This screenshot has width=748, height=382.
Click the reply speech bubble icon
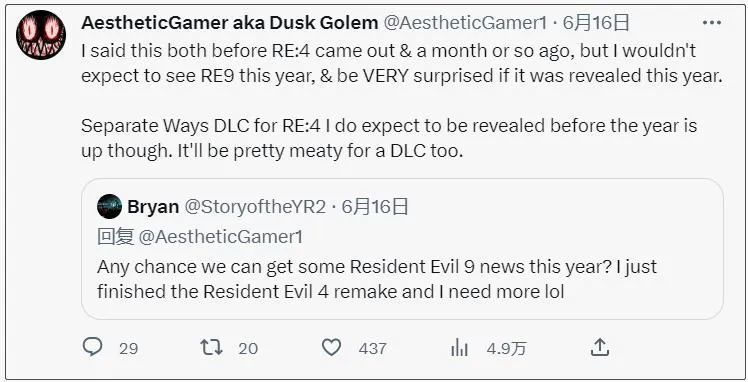[x=92, y=347]
